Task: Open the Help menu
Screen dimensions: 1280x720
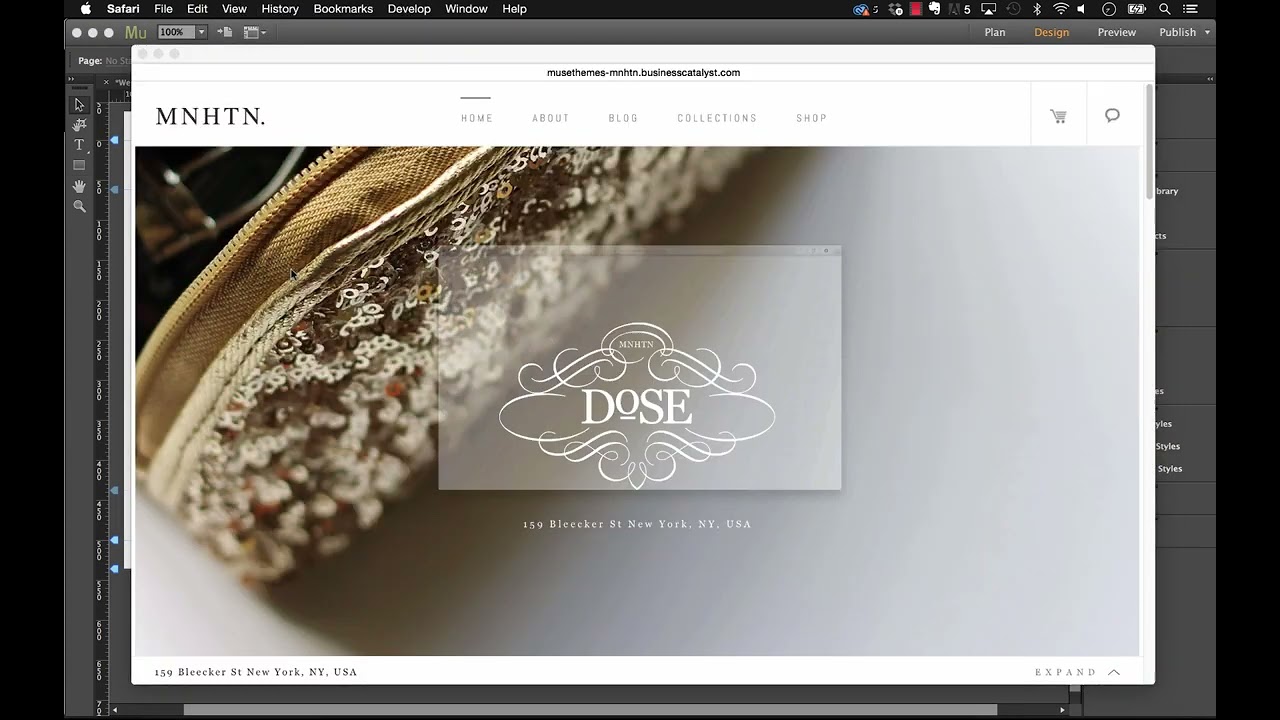Action: (514, 9)
